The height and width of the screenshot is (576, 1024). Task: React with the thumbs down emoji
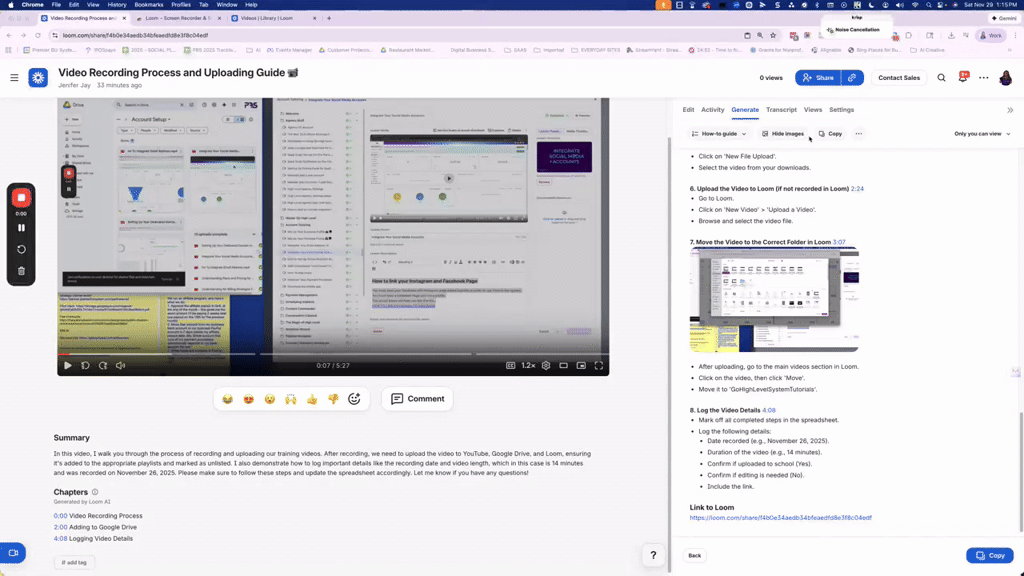coord(333,399)
